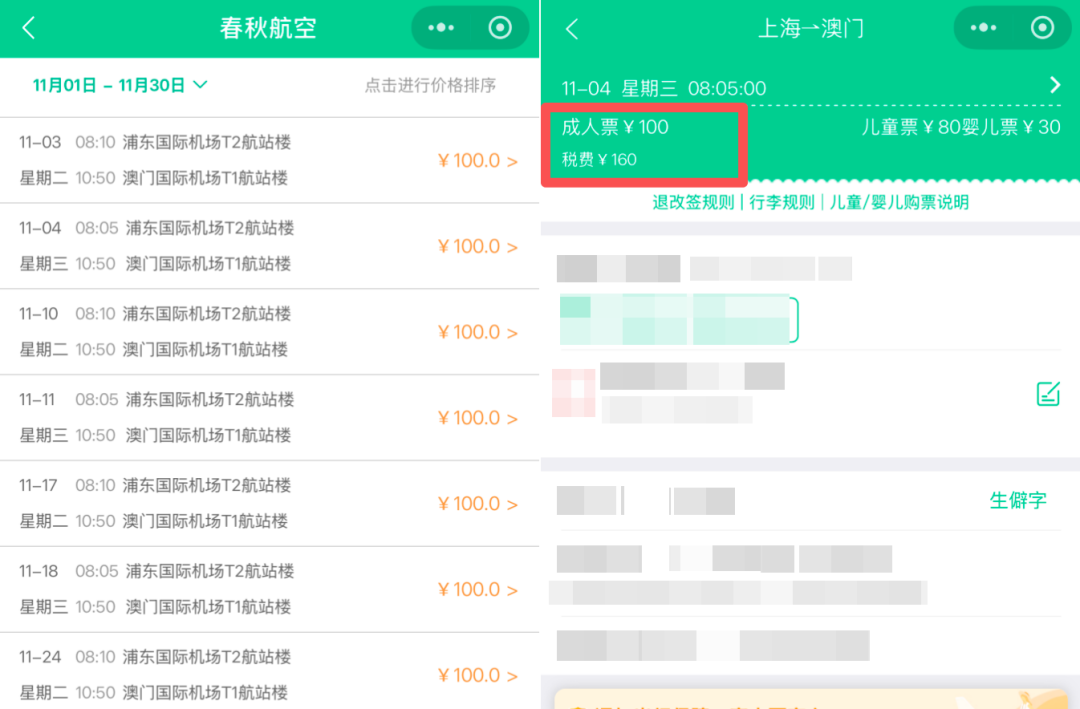Select the 11-10 星期二 flight's ¥100.0 price
This screenshot has width=1080, height=709.
[x=477, y=332]
